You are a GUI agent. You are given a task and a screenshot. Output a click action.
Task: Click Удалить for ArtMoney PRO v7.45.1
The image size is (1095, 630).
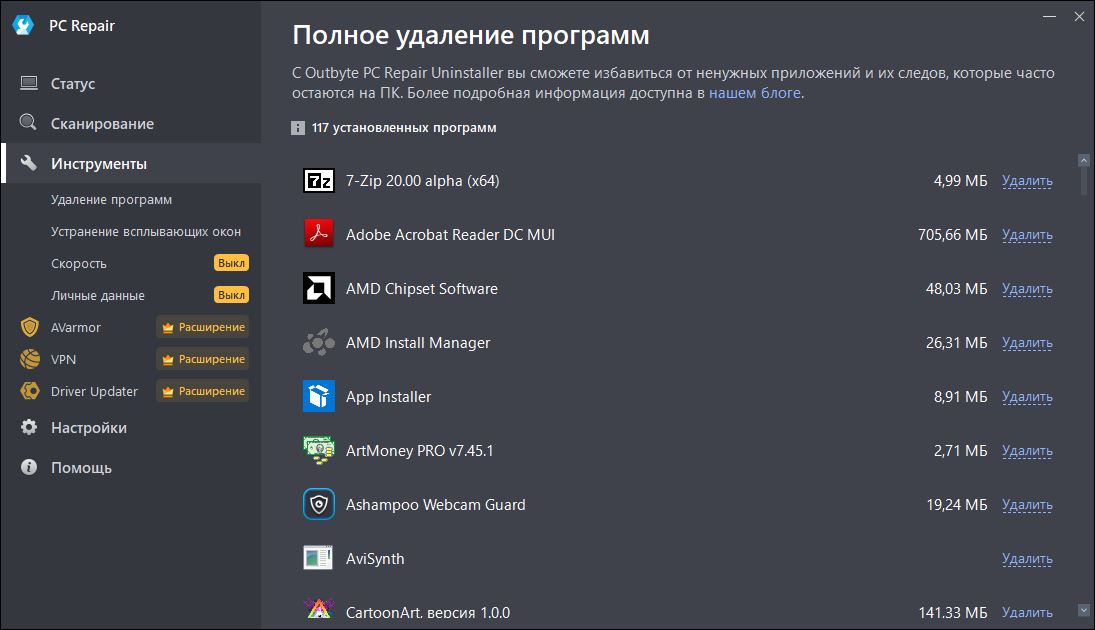click(x=1027, y=450)
